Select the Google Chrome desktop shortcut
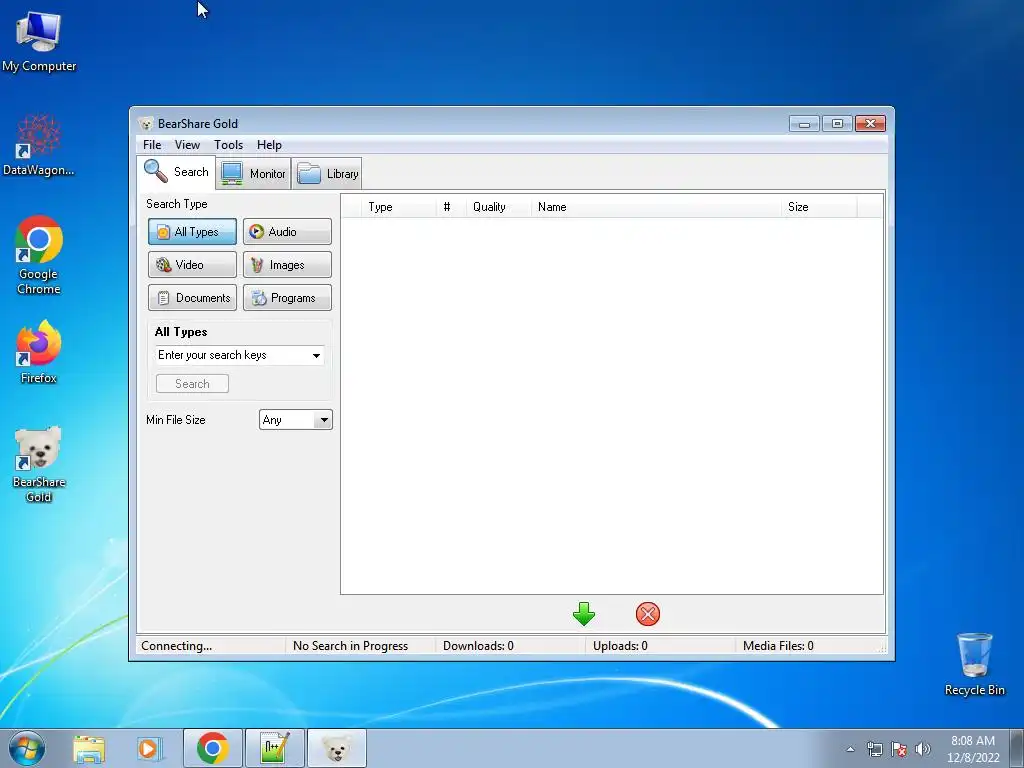Viewport: 1024px width, 768px height. pos(39,255)
